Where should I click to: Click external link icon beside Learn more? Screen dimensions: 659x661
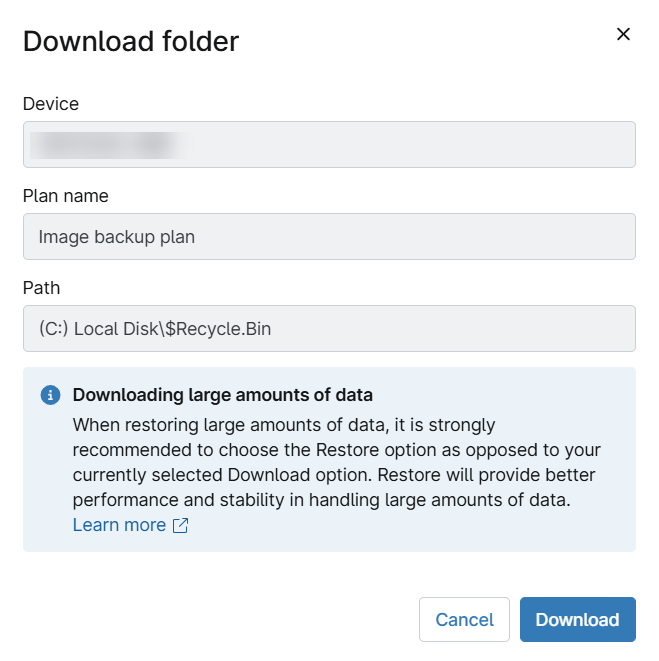click(x=180, y=526)
